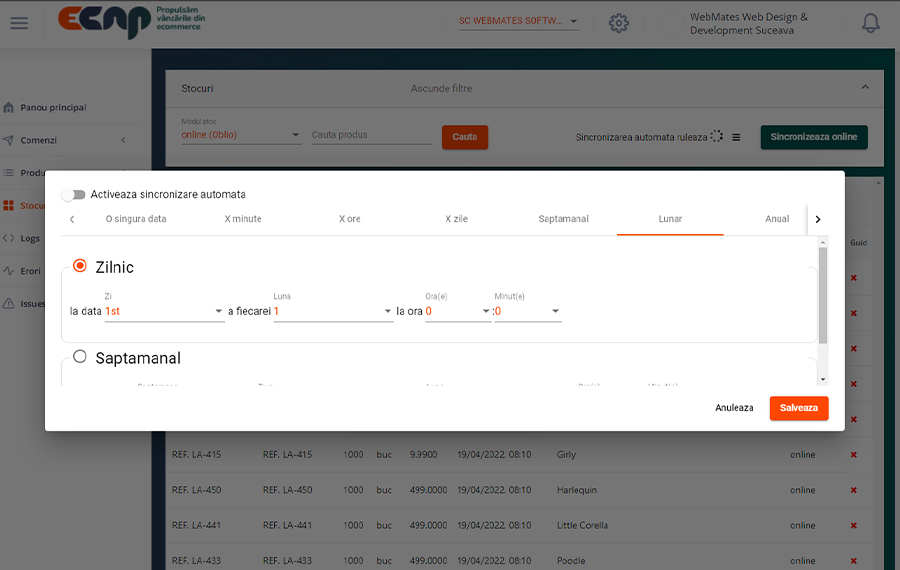Click the dialog's vertical scrollbar
The width and height of the screenshot is (900, 570).
pyautogui.click(x=823, y=295)
